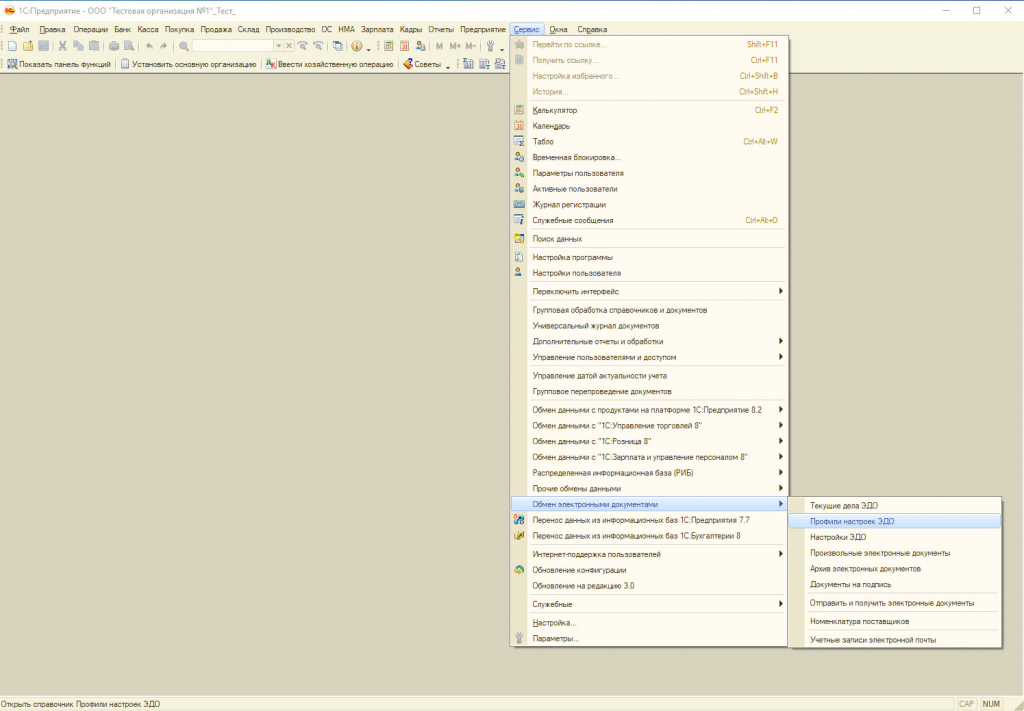Select Настройки ЭДО submenu item
1024x711 pixels.
pos(895,537)
